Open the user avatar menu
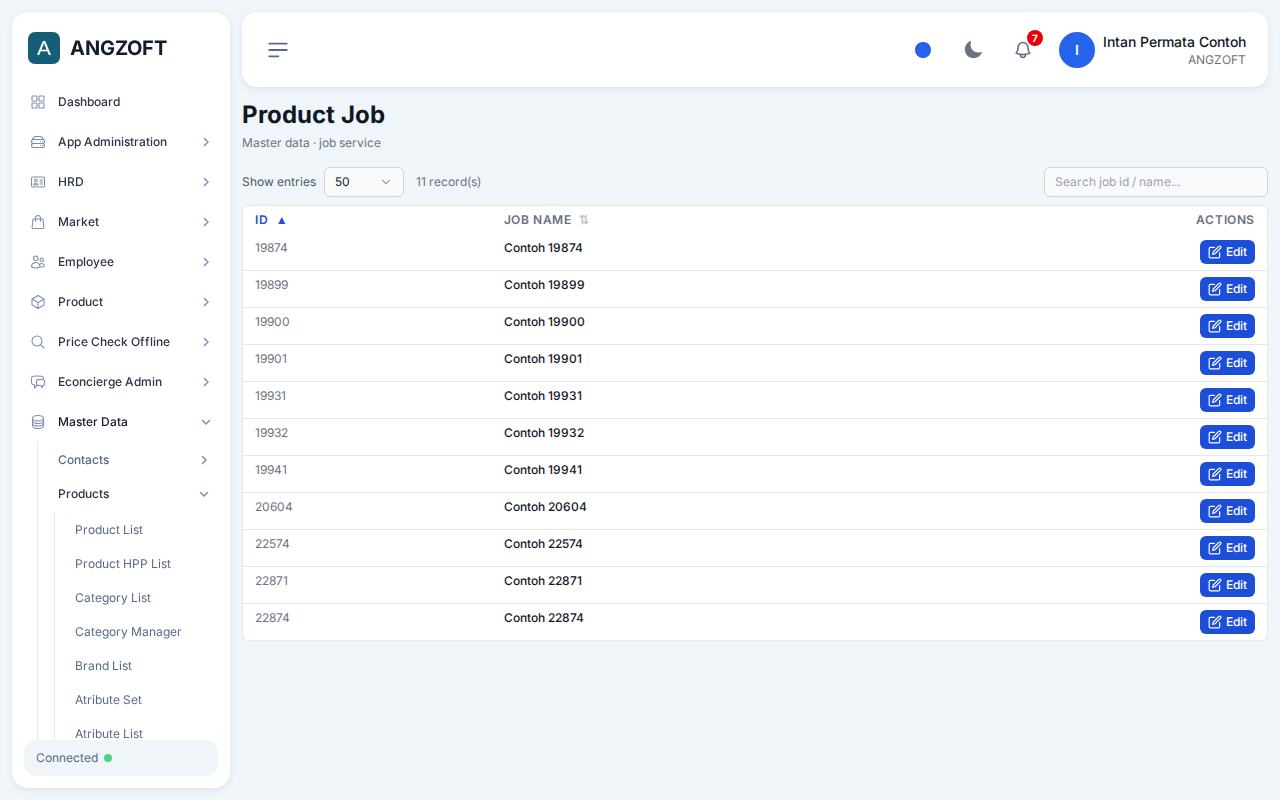The width and height of the screenshot is (1280, 800). tap(1077, 50)
